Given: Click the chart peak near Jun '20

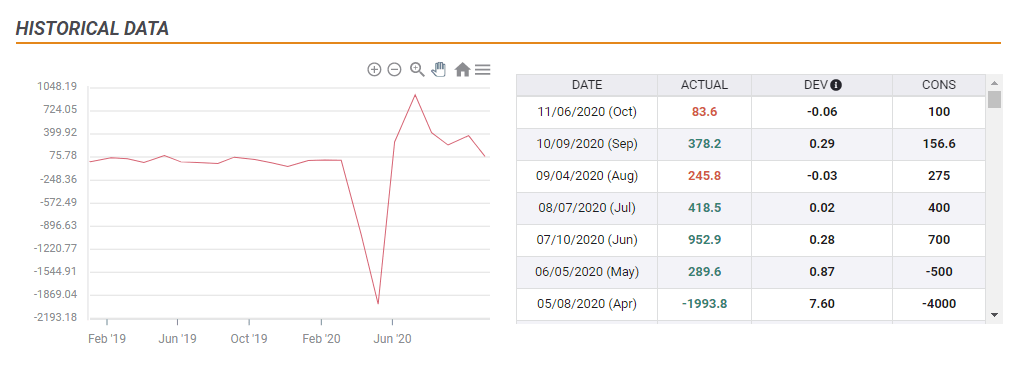Looking at the screenshot, I should (x=414, y=95).
